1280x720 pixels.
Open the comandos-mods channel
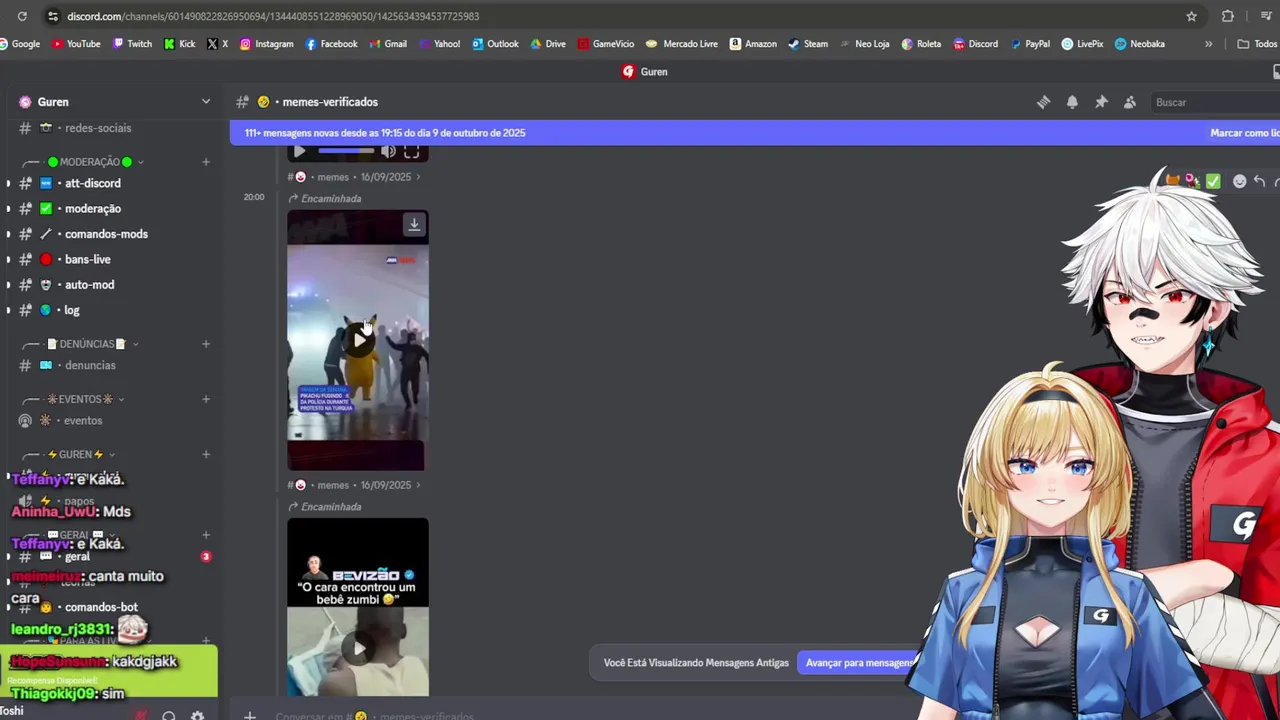[113, 234]
